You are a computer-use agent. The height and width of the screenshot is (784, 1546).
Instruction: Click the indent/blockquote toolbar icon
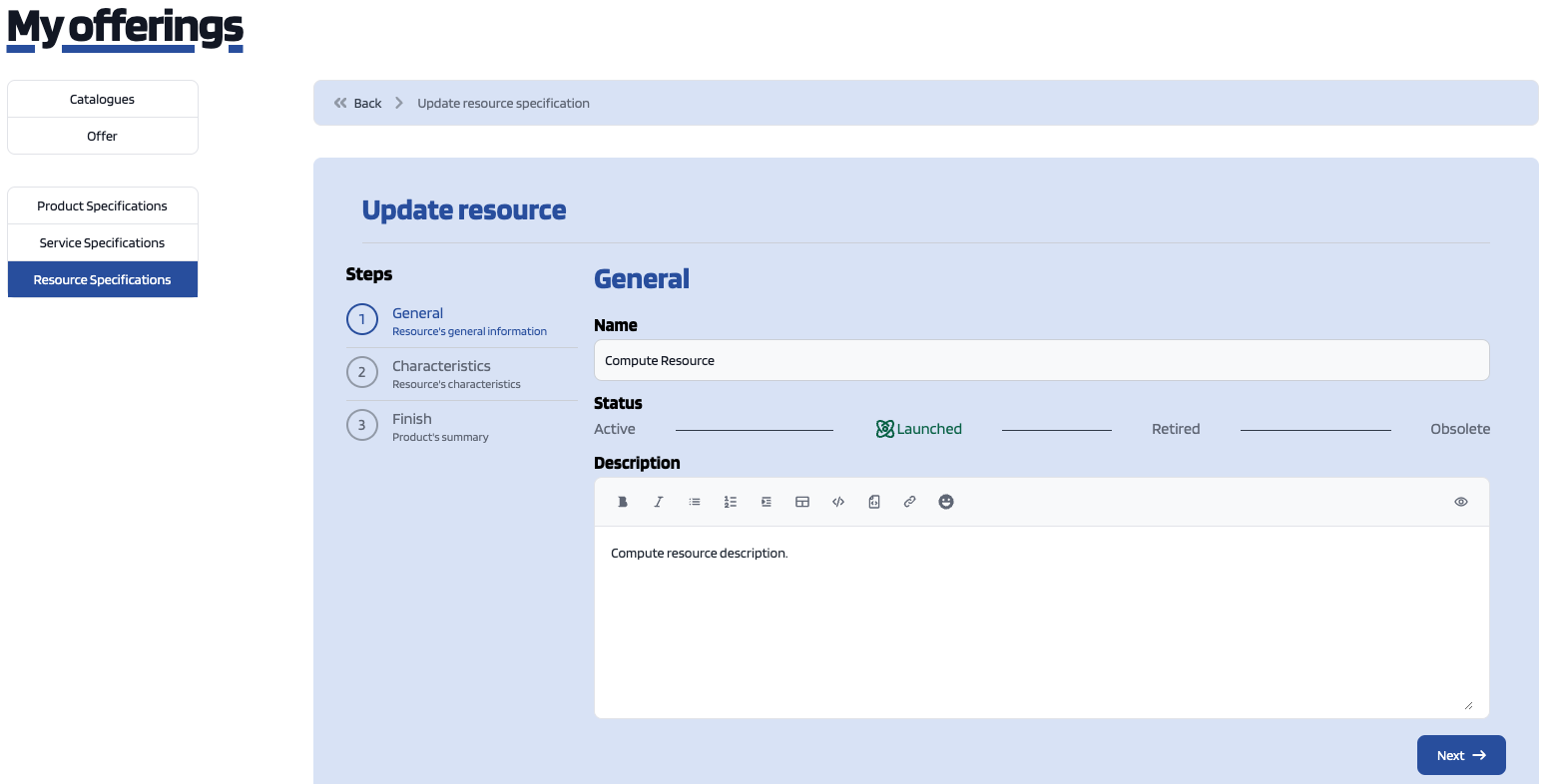(767, 502)
